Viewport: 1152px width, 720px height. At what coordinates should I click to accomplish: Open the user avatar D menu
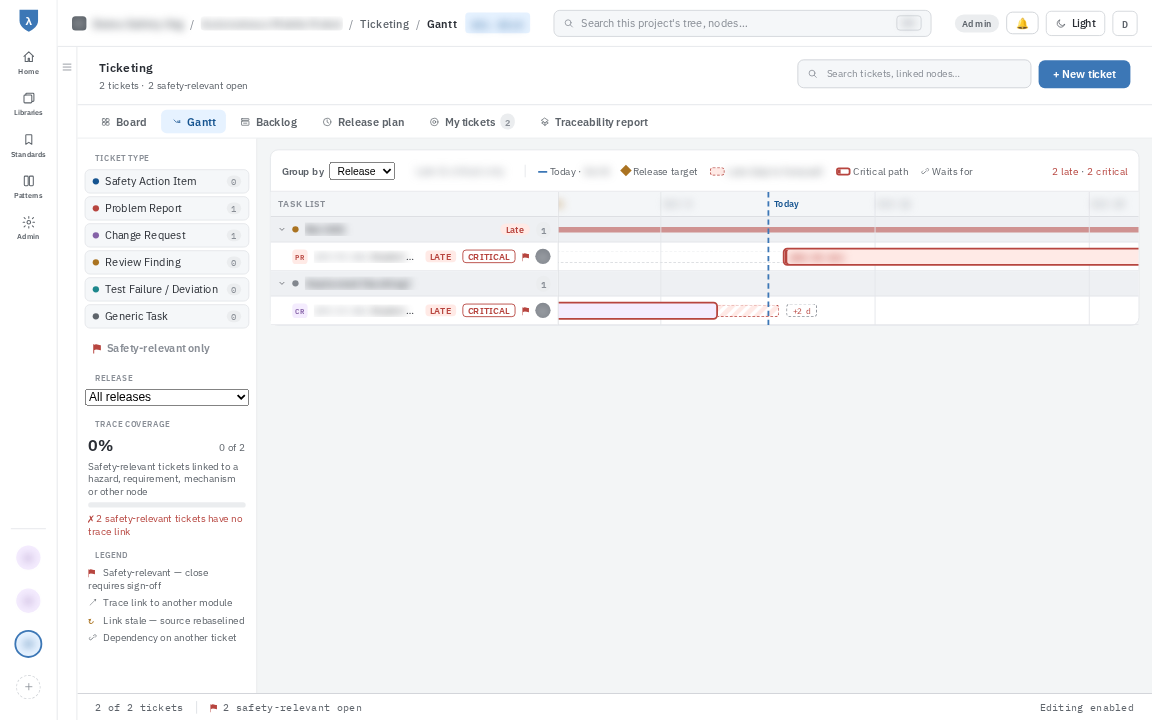coord(1125,24)
